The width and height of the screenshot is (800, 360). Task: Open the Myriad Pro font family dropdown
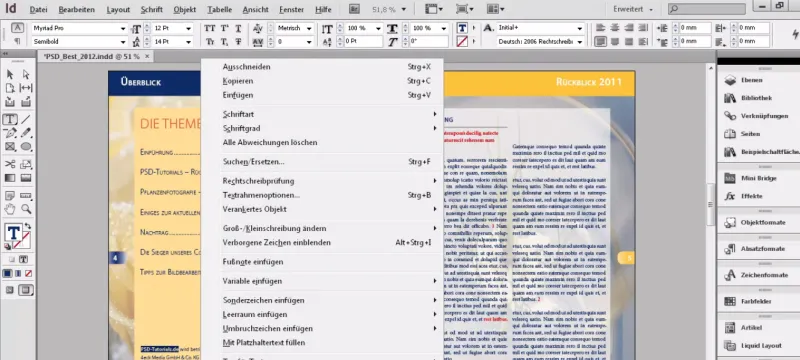(123, 29)
